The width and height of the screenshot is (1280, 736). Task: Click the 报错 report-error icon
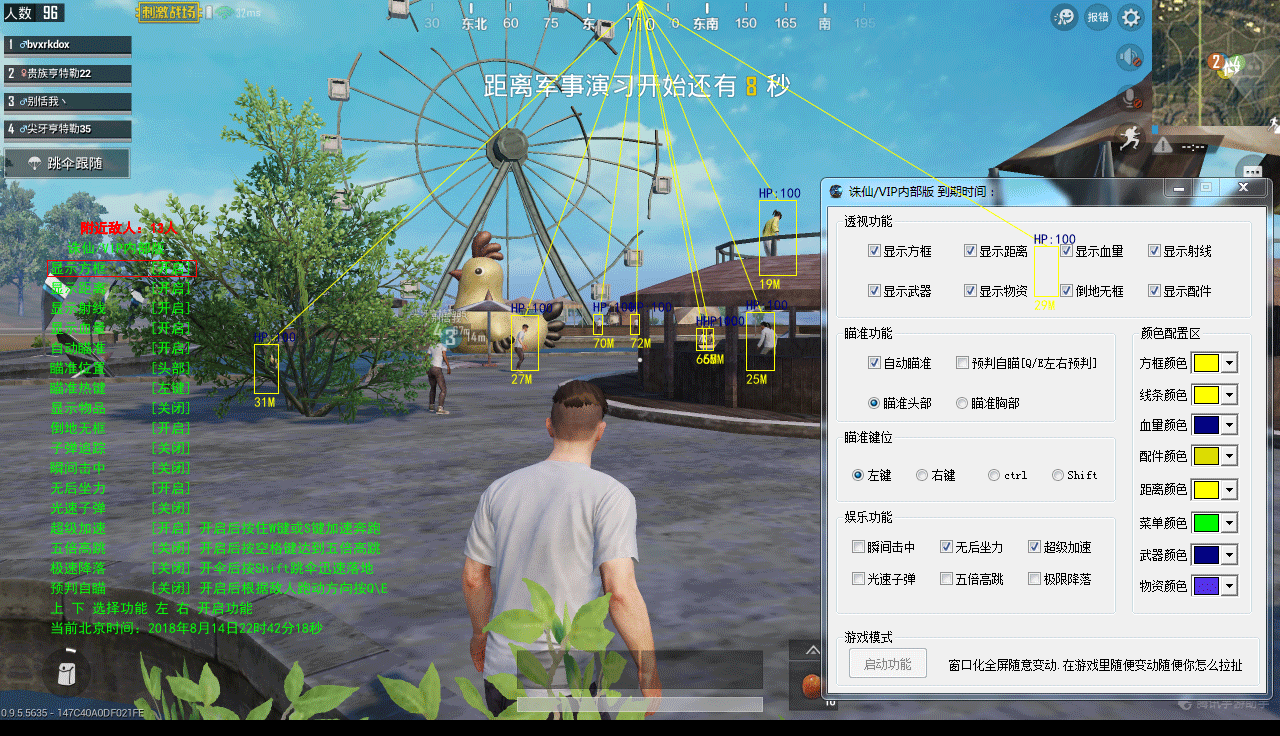pos(1098,16)
